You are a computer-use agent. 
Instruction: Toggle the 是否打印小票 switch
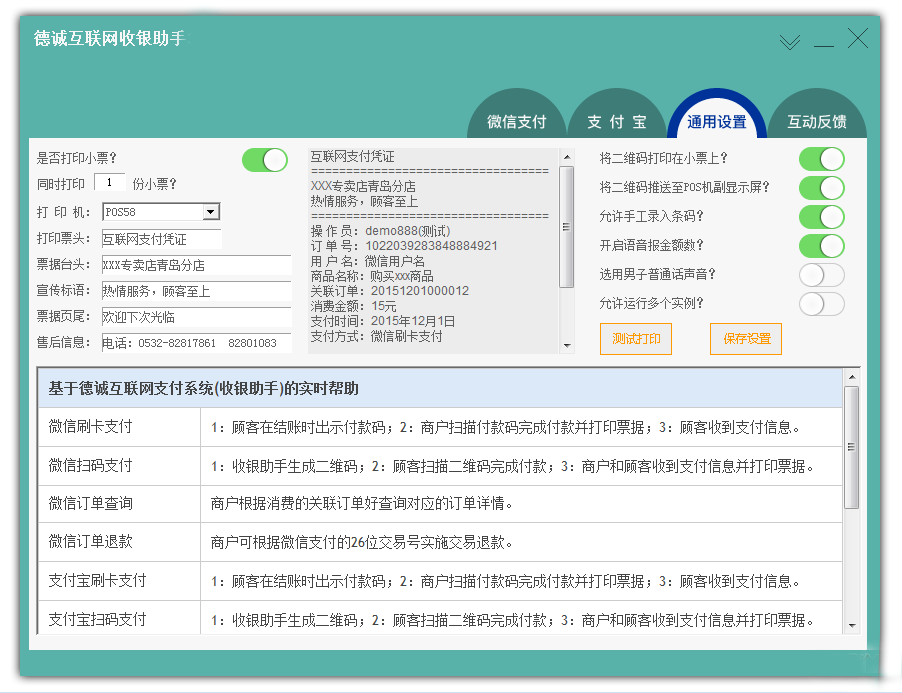(264, 159)
